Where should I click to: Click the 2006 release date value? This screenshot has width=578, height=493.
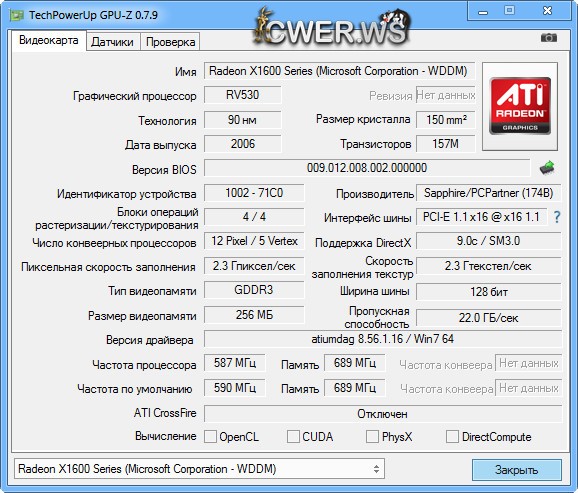click(243, 144)
